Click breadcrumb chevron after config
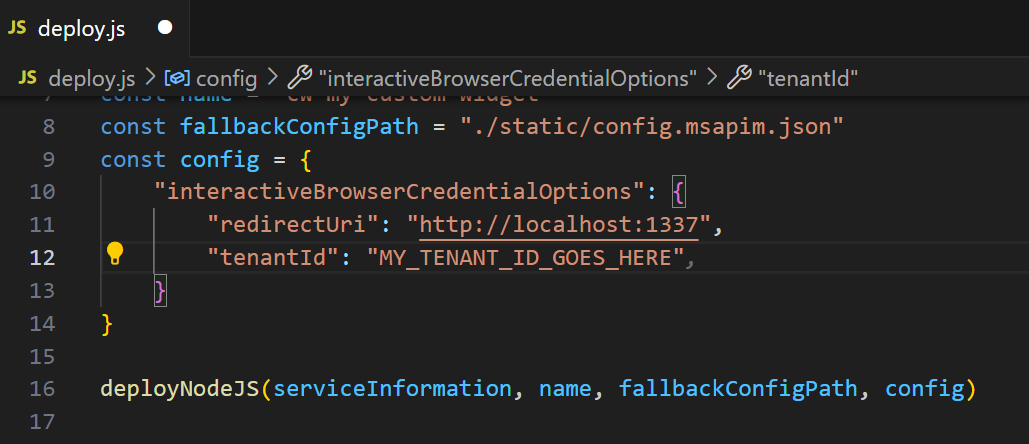The width and height of the screenshot is (1029, 444). (272, 78)
